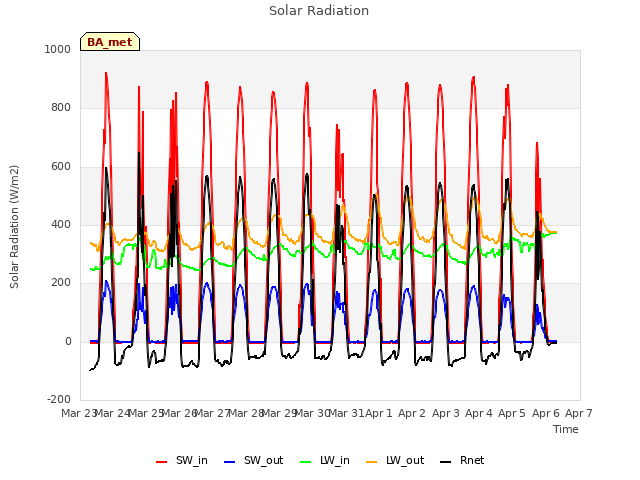Click the Time x-axis label
Image resolution: width=640 pixels, height=480 pixels.
click(565, 429)
